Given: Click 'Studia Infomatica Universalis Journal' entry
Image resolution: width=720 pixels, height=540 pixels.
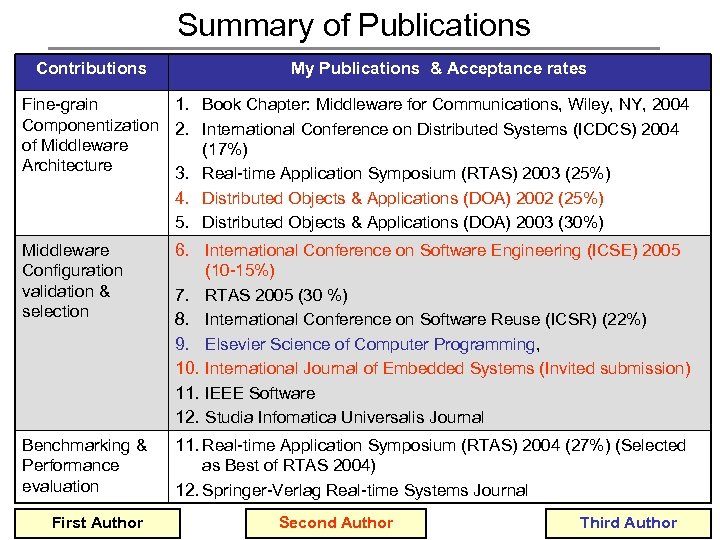Looking at the screenshot, I should pos(330,417).
